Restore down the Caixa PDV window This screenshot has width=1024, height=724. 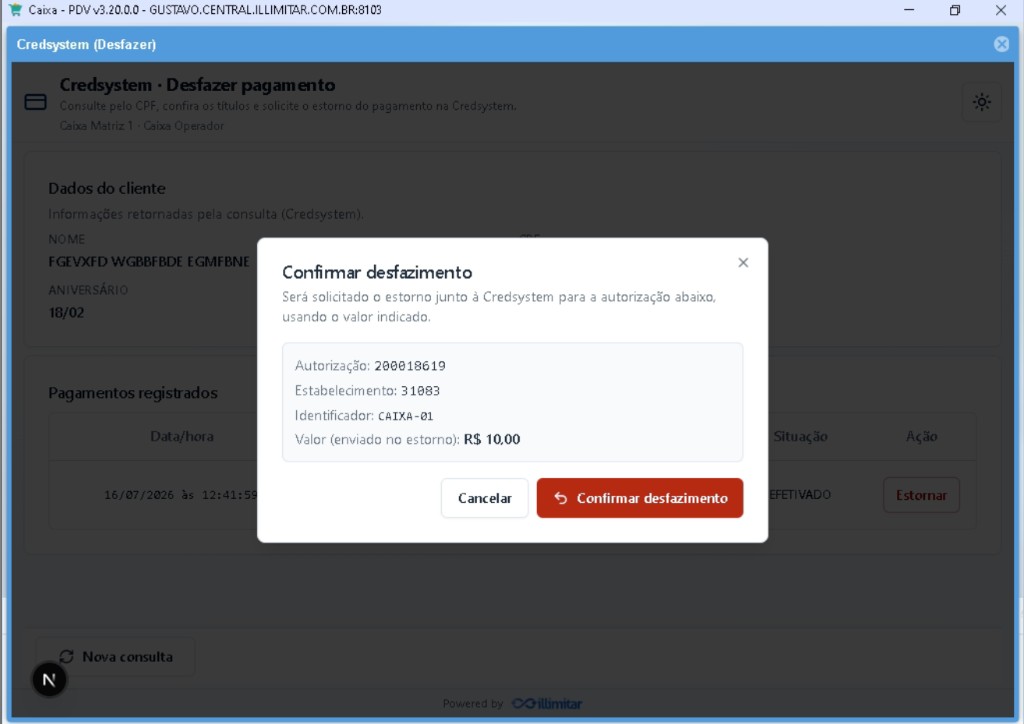955,10
